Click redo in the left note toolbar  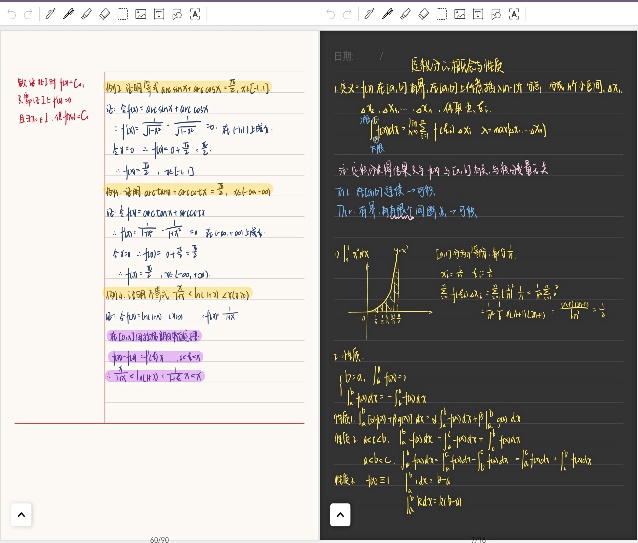pyautogui.click(x=29, y=14)
